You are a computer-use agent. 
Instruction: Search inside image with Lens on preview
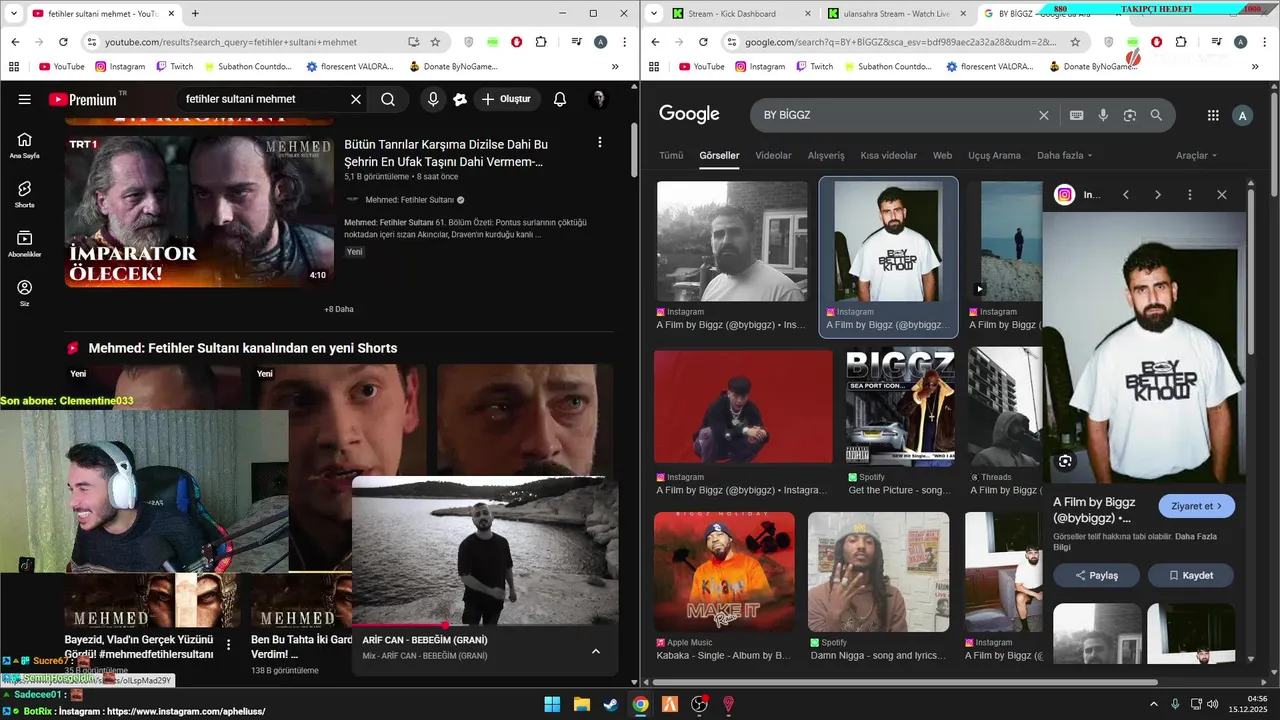click(x=1065, y=461)
